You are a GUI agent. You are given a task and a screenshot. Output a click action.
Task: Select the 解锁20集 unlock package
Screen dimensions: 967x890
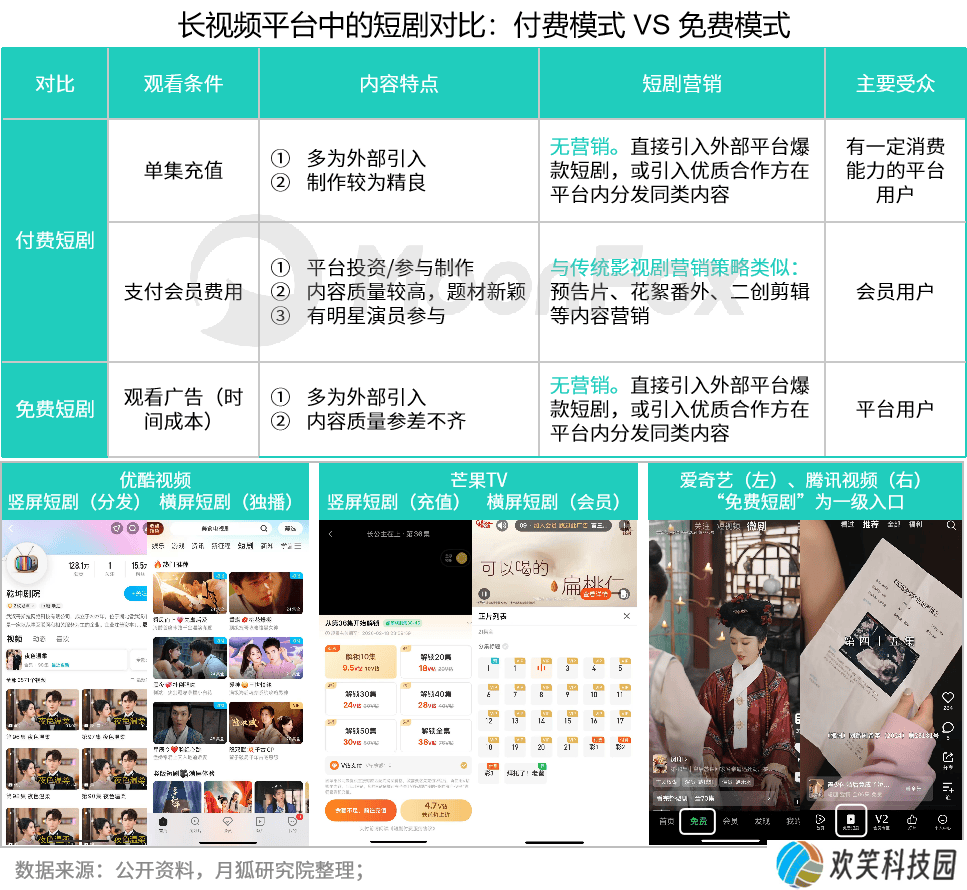click(x=435, y=662)
